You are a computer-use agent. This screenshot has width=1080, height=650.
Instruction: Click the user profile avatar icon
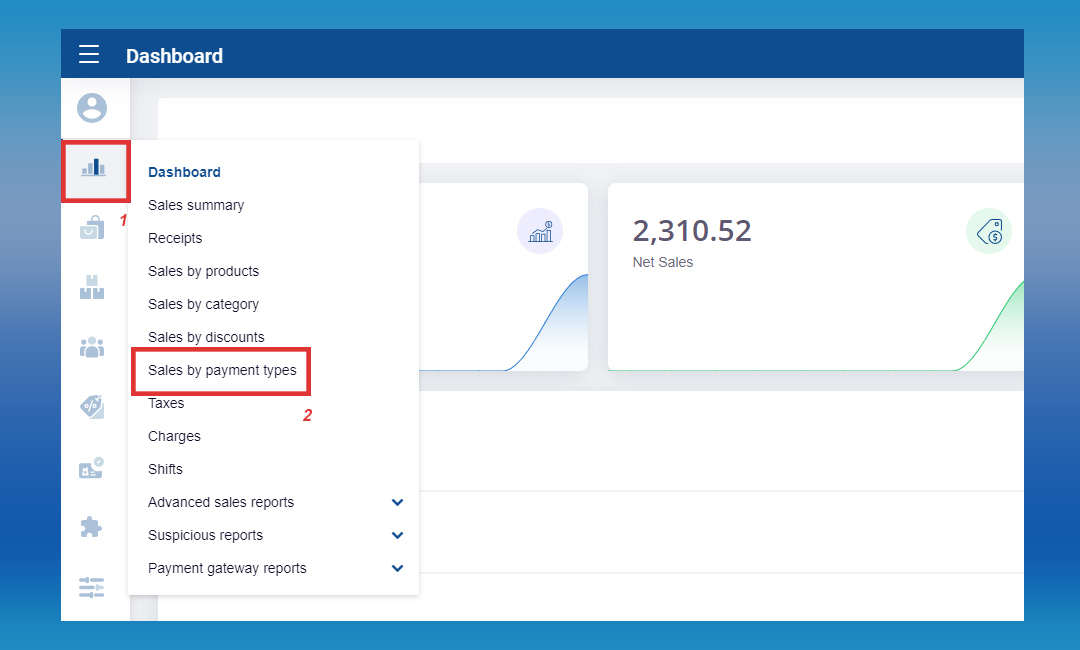[92, 108]
